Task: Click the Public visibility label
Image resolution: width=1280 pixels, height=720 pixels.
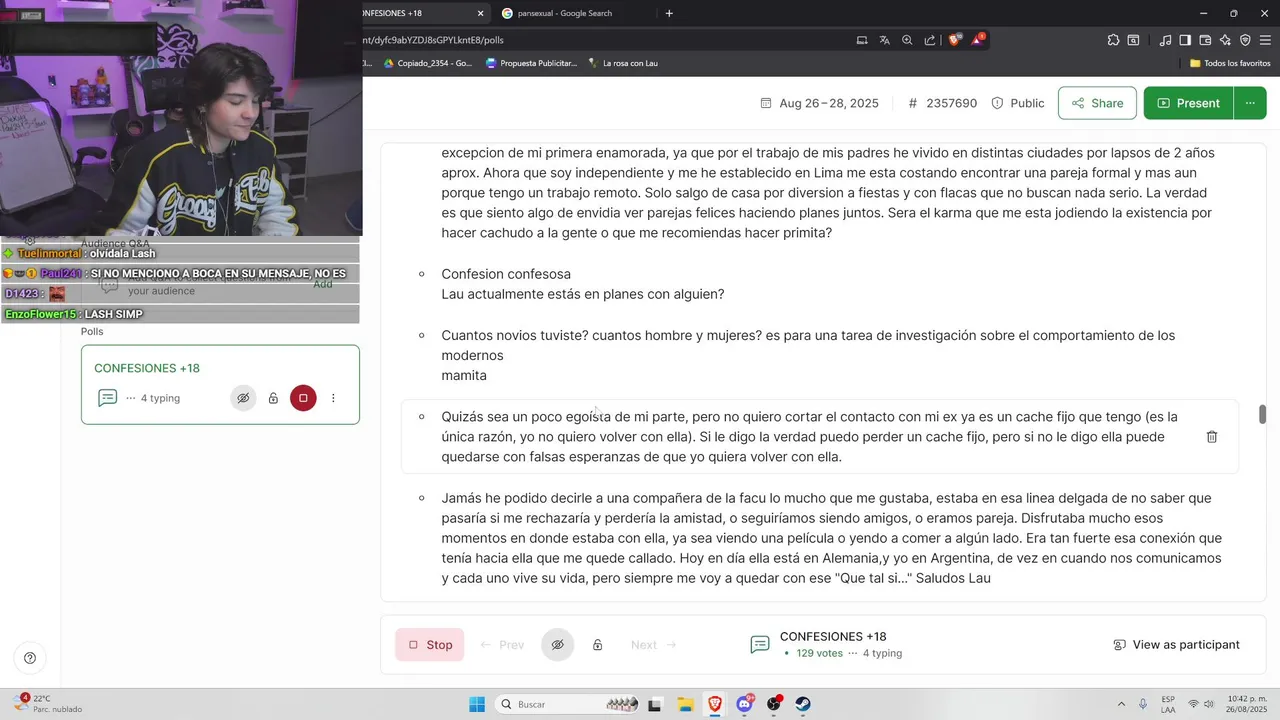Action: [1017, 103]
